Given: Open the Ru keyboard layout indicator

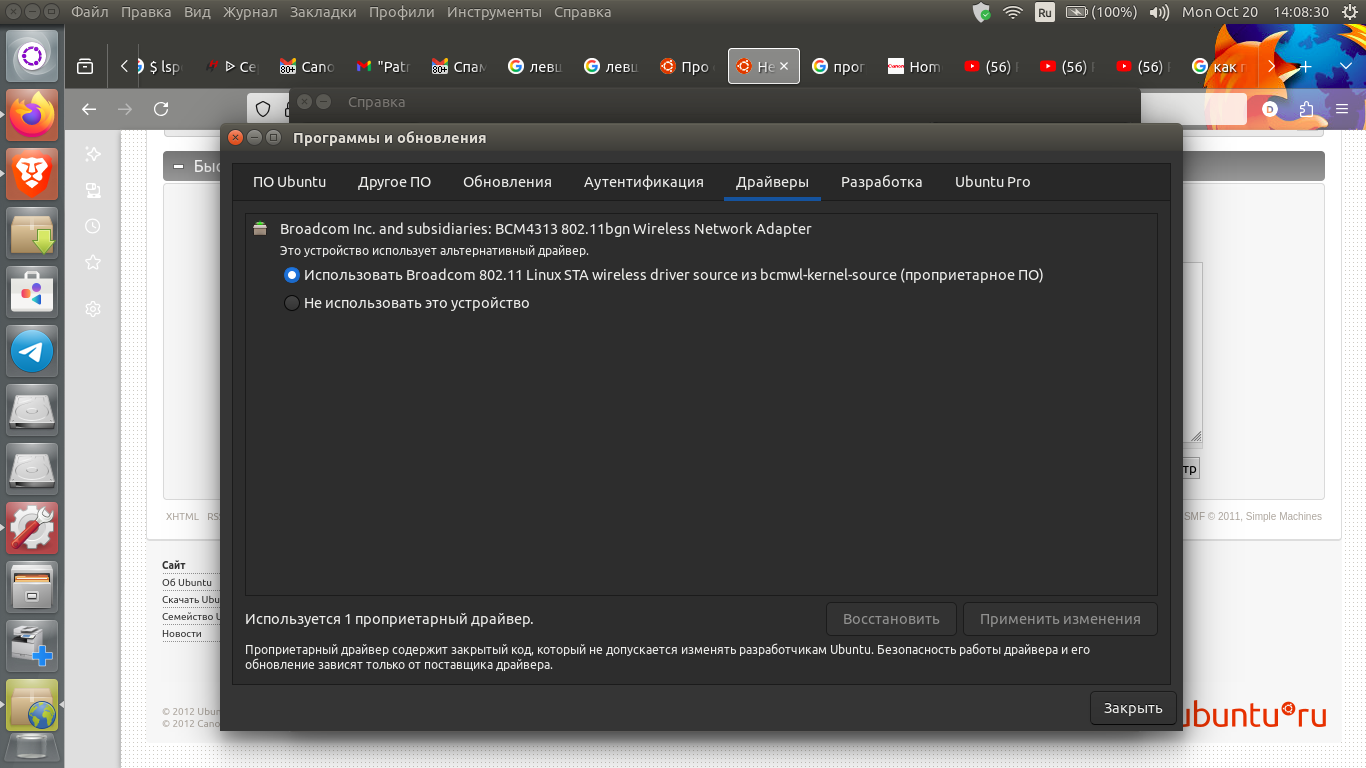Looking at the screenshot, I should click(x=1044, y=12).
